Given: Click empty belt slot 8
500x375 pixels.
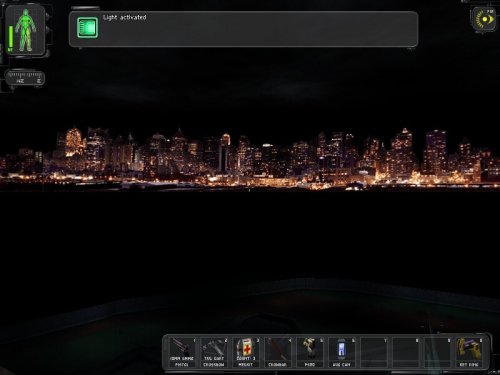Looking at the screenshot, I should (x=406, y=352).
